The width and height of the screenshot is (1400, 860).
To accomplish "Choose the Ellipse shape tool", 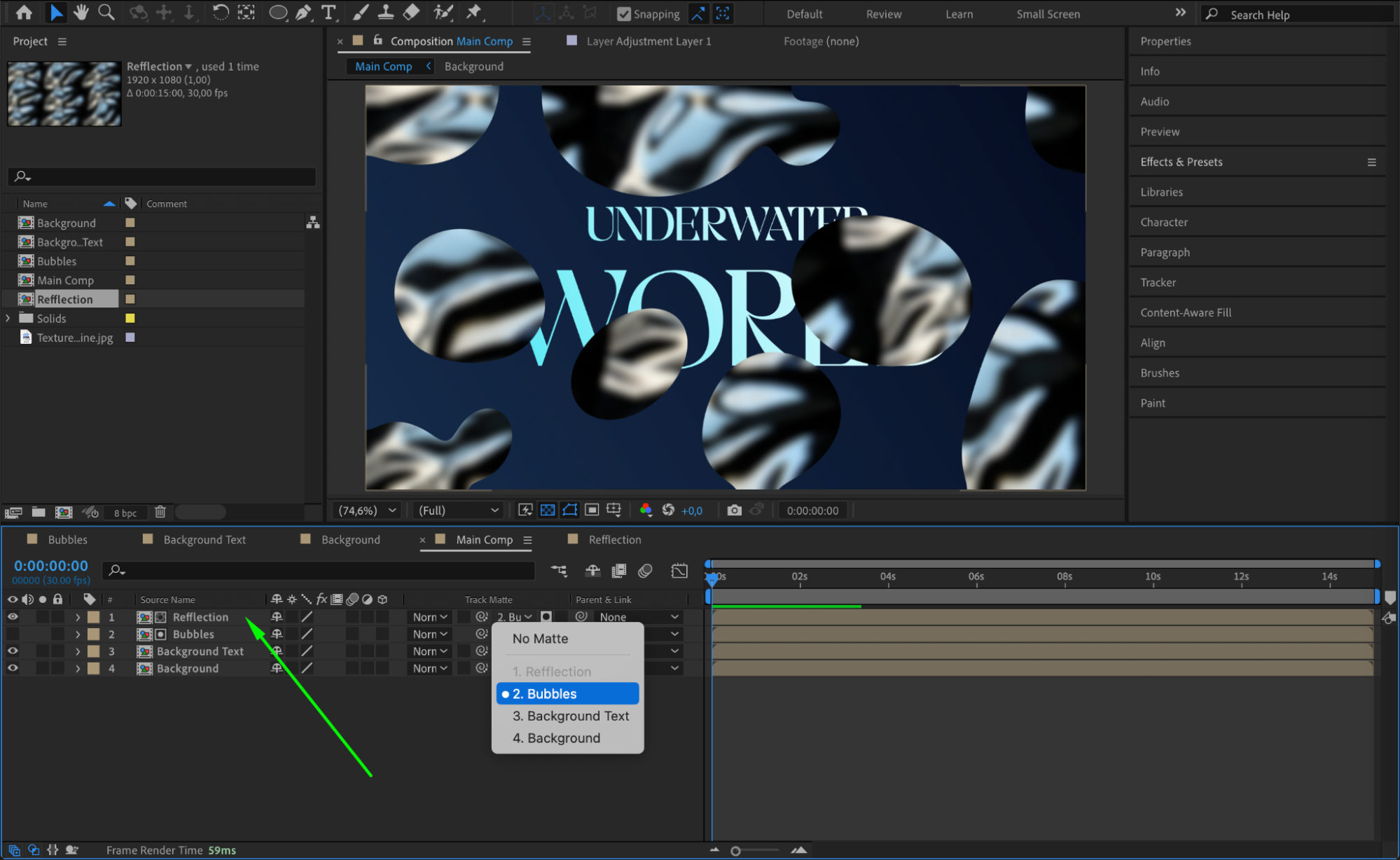I will (277, 12).
